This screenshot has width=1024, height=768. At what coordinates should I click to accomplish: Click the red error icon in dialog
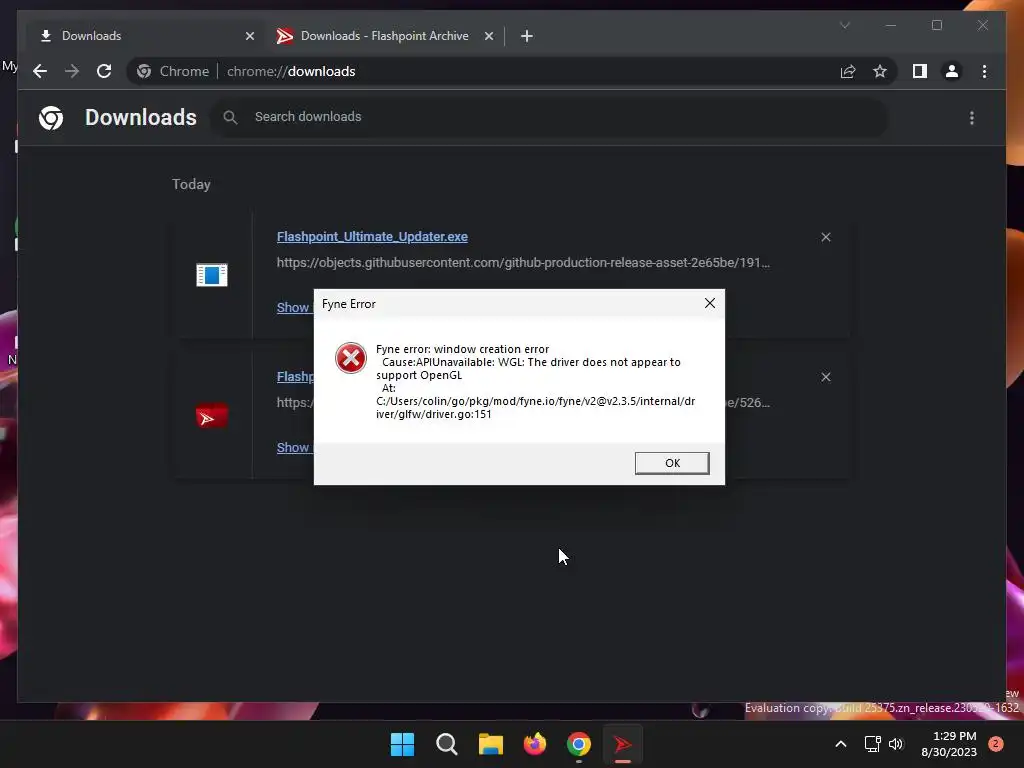351,358
